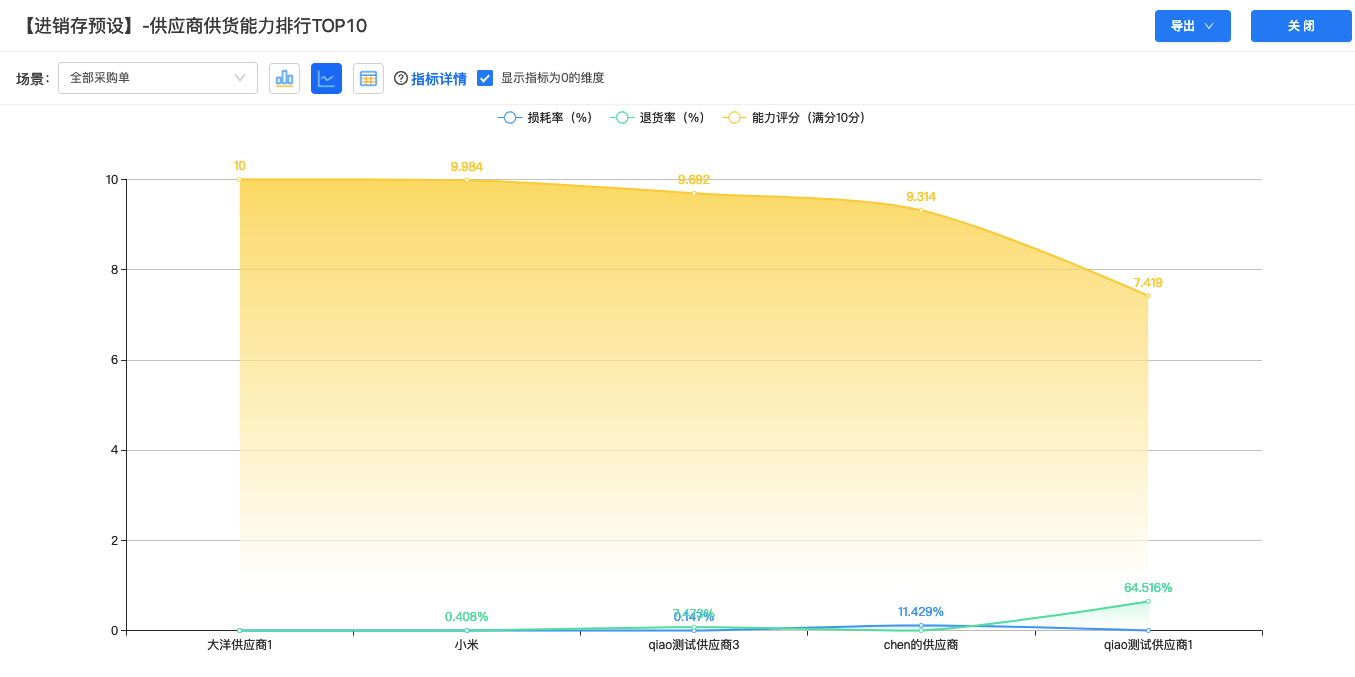Screen dimensions: 1355x677
Task: Click the 关闭 close button
Action: tap(1301, 26)
